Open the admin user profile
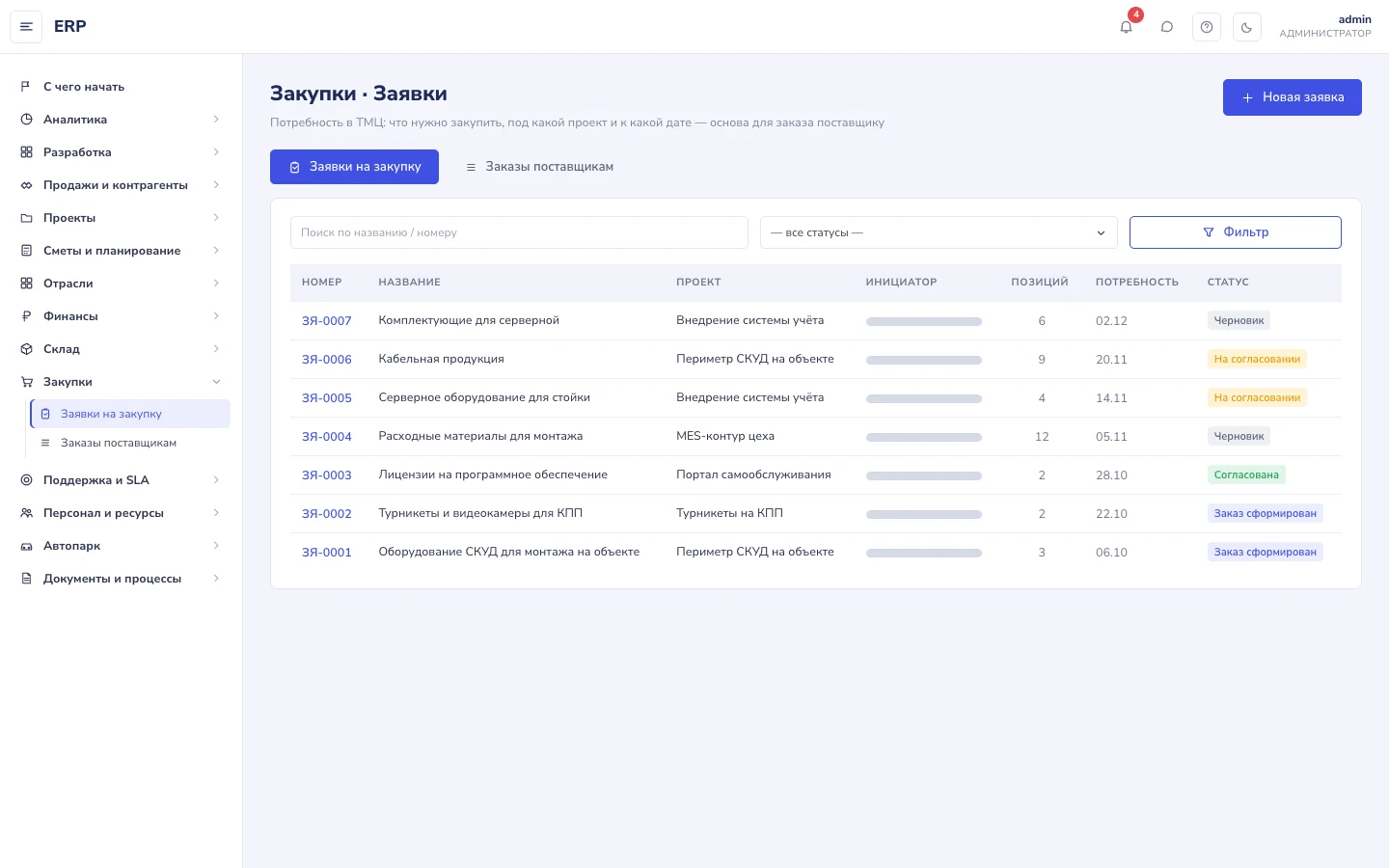The height and width of the screenshot is (868, 1389). (x=1324, y=26)
